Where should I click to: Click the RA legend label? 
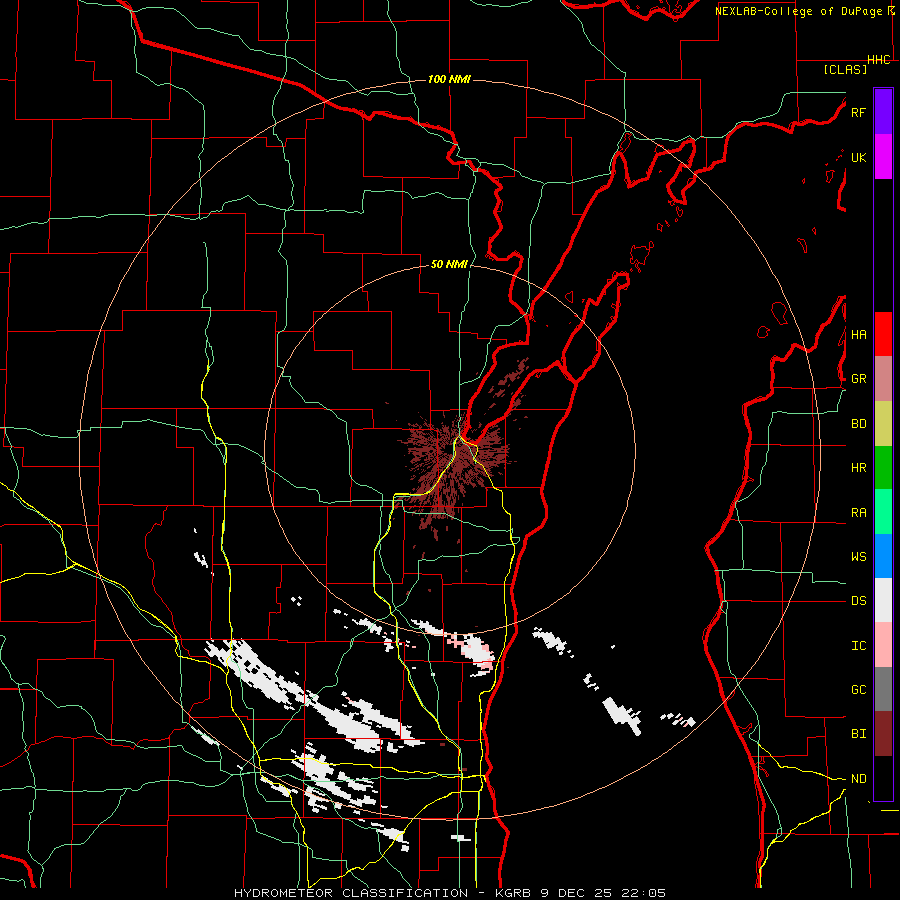coord(858,513)
